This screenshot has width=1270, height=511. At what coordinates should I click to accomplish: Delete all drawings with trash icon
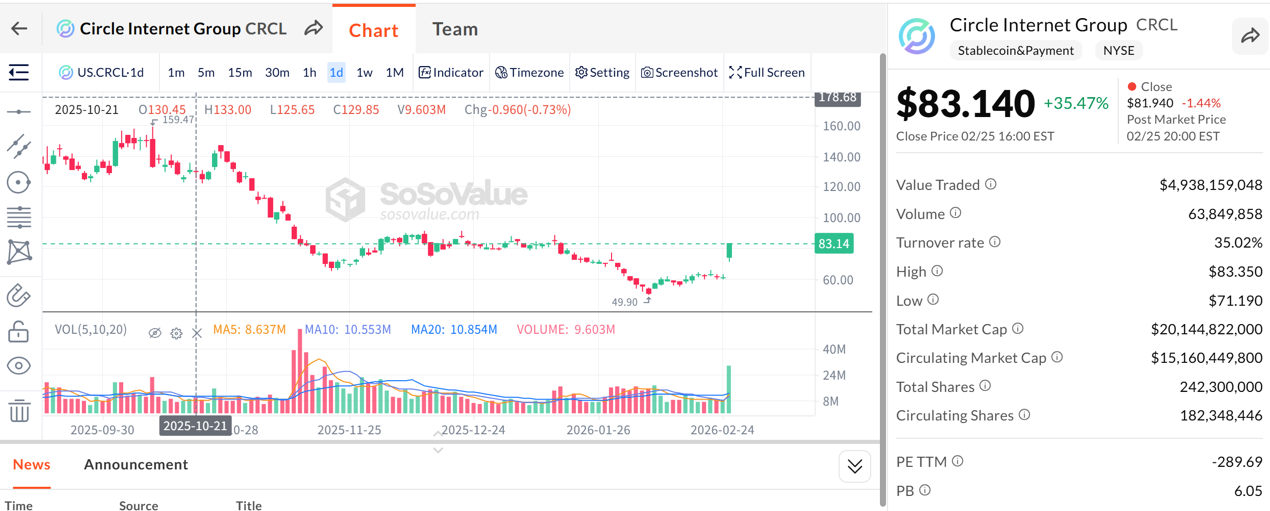pos(18,410)
